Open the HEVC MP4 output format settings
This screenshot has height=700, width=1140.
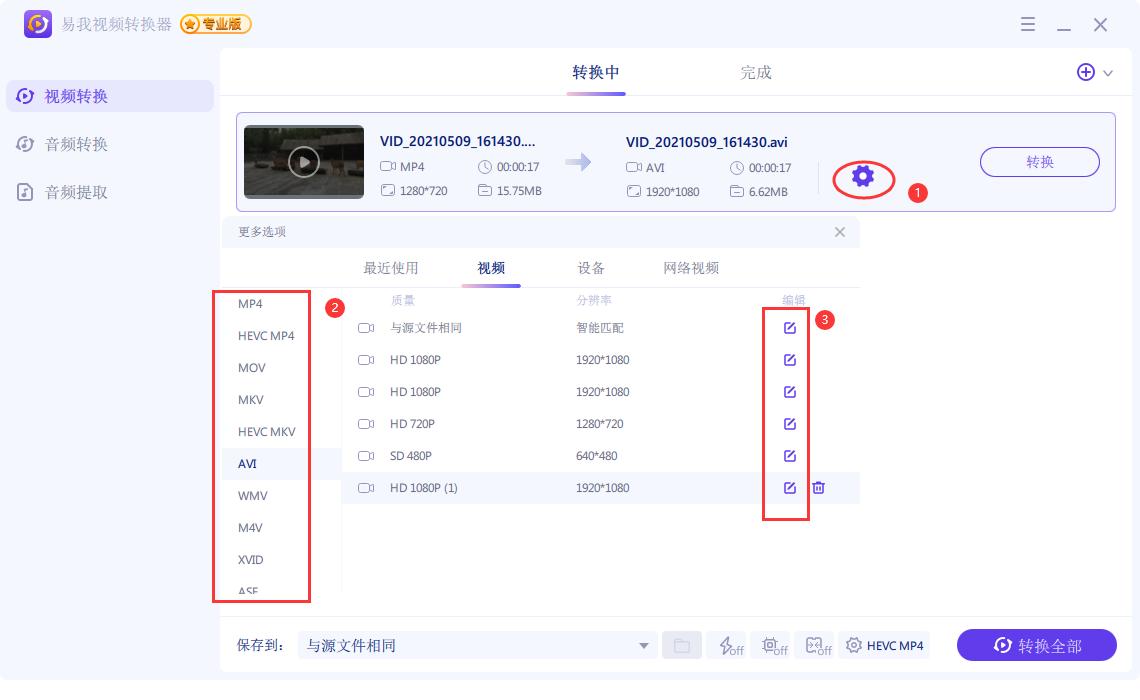pyautogui.click(x=884, y=645)
